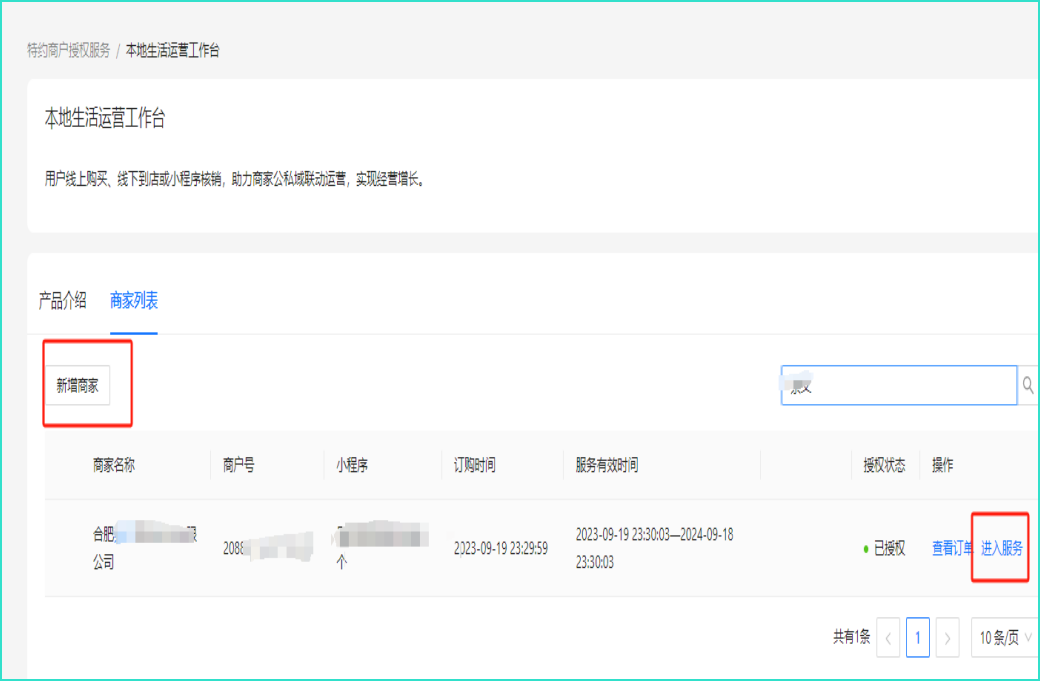Go to next page using right arrow
This screenshot has height=682, width=1041.
click(948, 637)
